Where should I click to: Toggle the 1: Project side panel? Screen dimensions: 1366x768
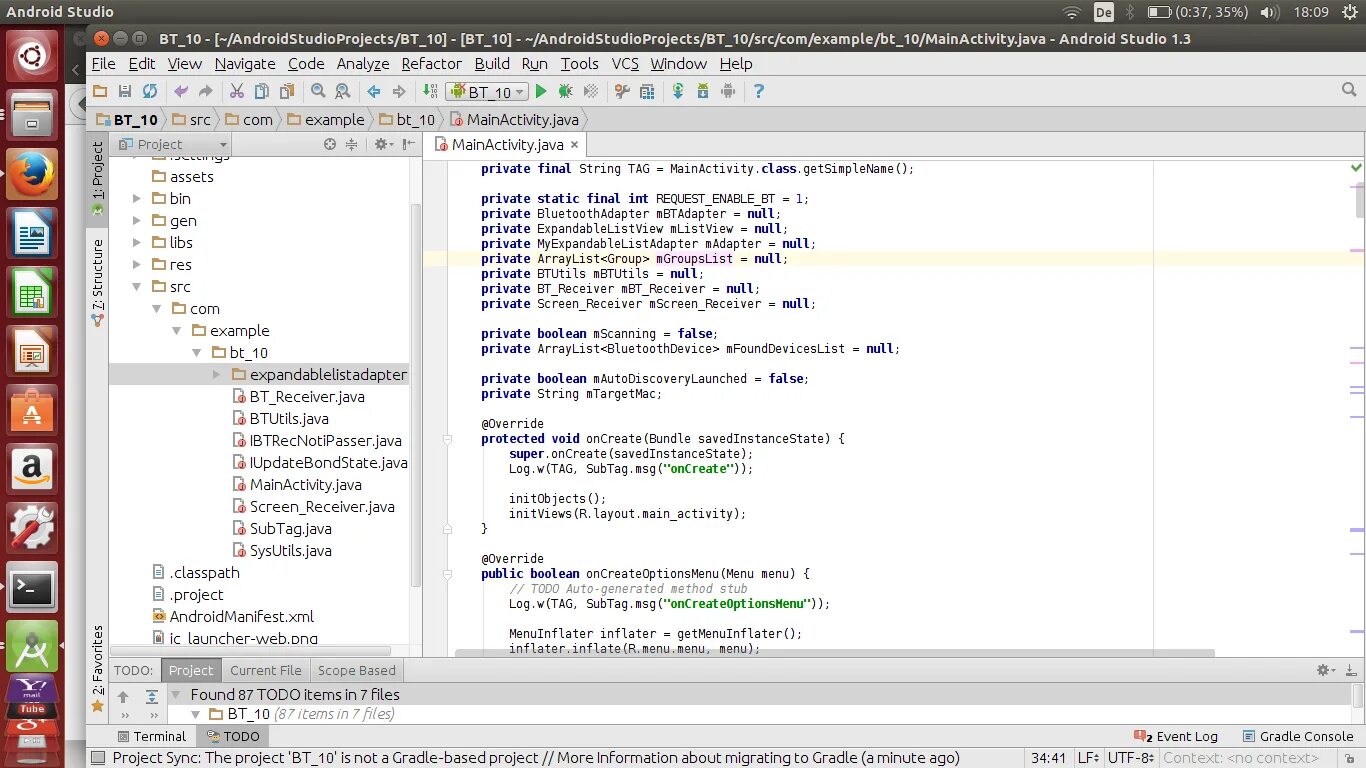(x=97, y=178)
